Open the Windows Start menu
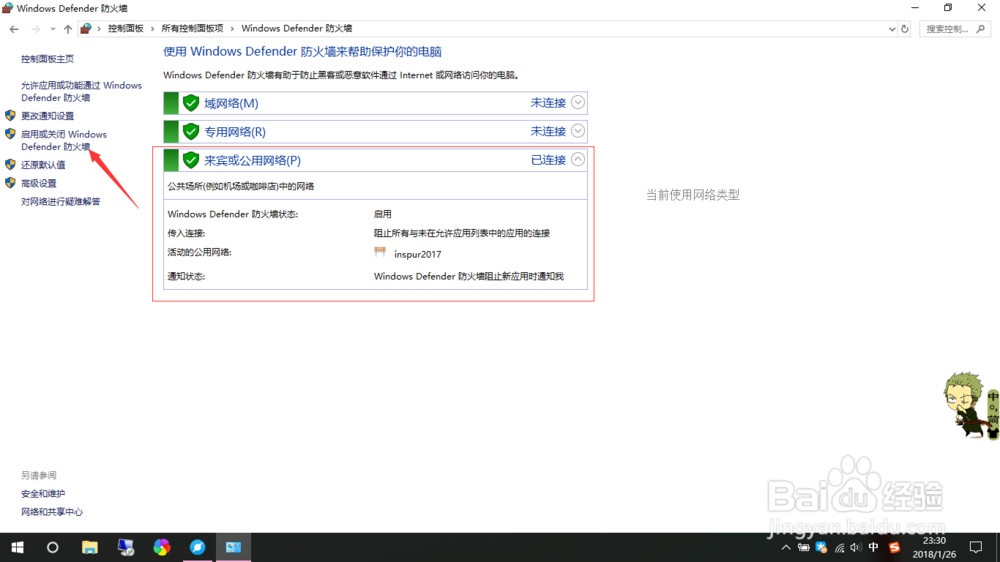Image resolution: width=1000 pixels, height=562 pixels. point(17,547)
